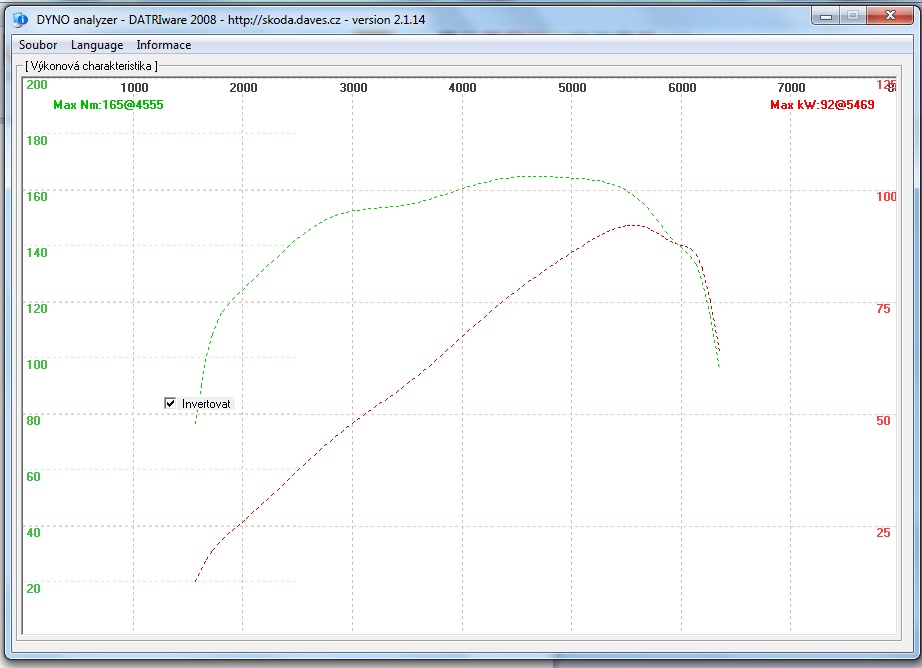Click the red 25 power axis label
922x668 pixels.
point(883,533)
